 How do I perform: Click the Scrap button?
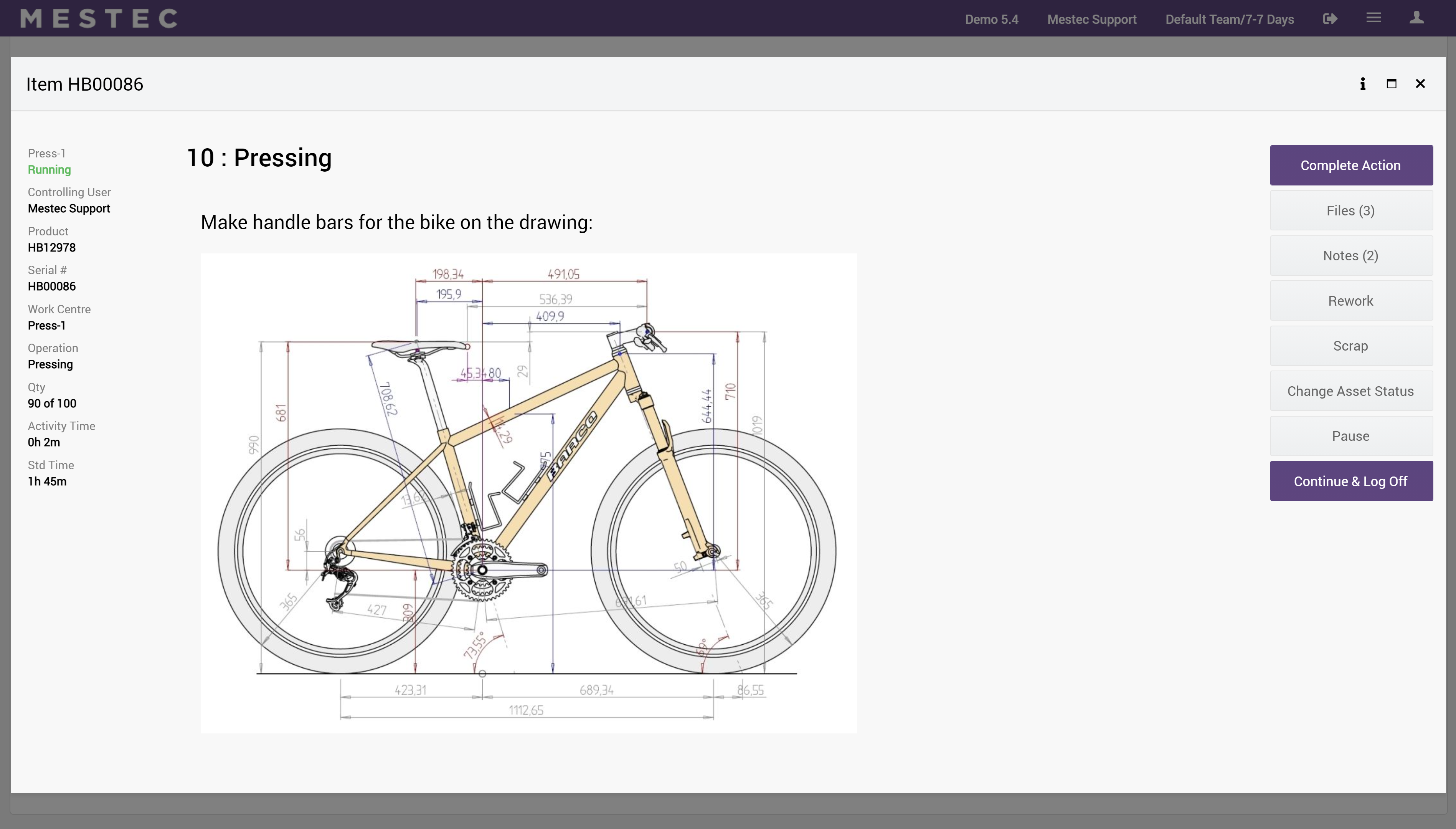tap(1351, 346)
